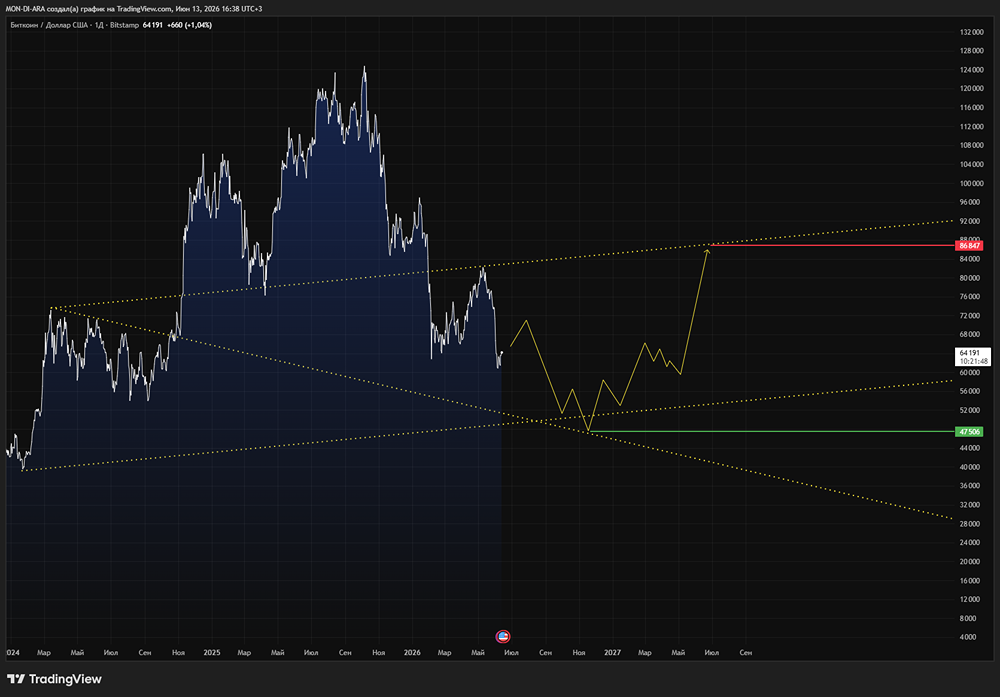Click the 40 000 price axis label

click(x=969, y=467)
